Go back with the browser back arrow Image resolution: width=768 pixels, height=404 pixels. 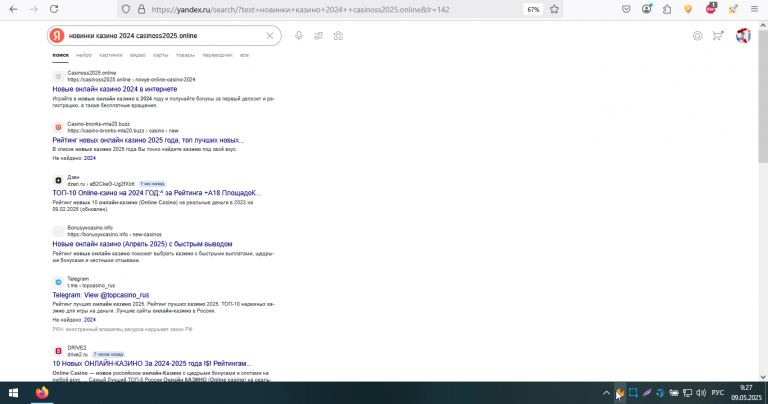(13, 9)
